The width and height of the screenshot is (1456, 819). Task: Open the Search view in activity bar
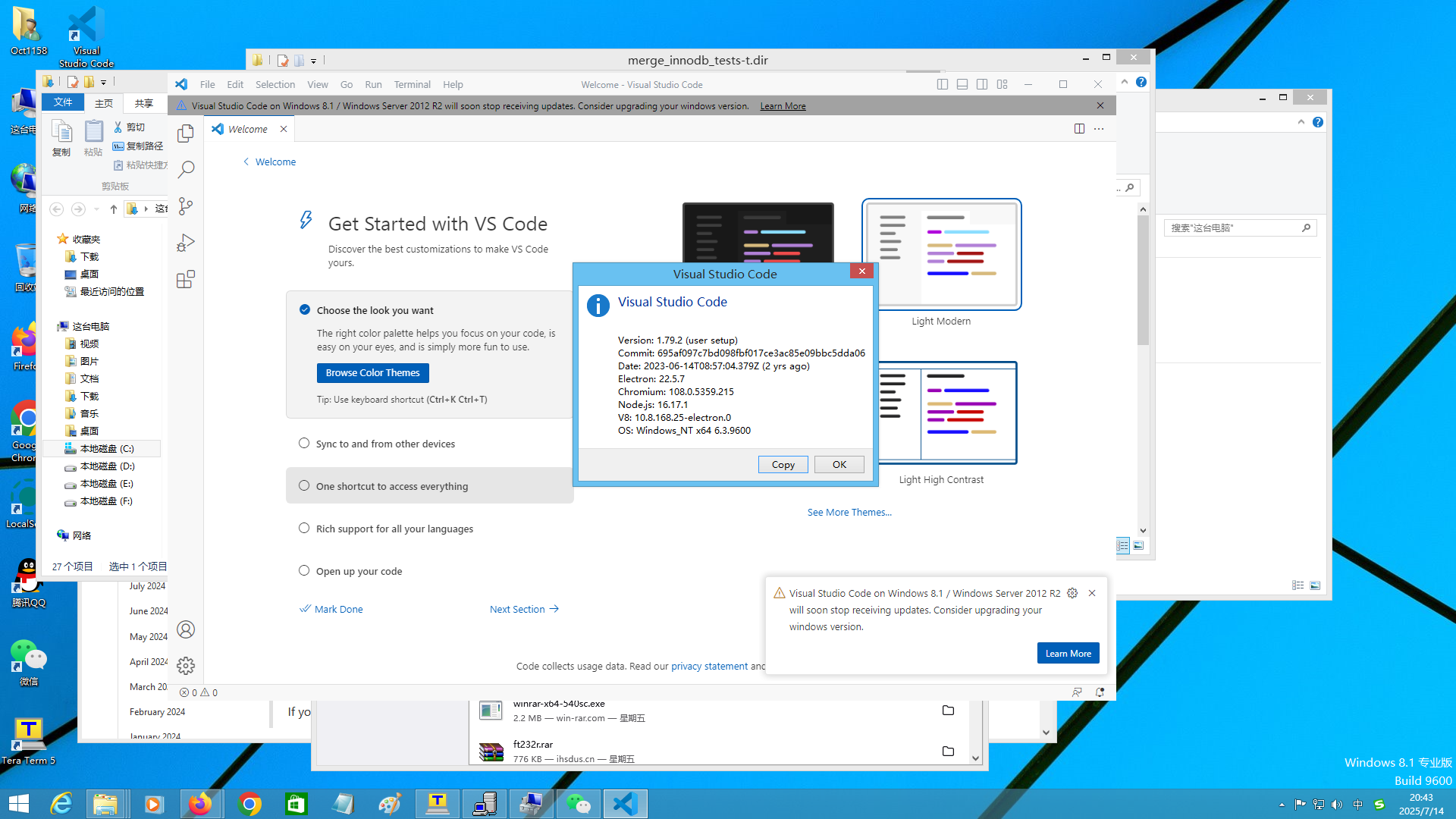[x=186, y=169]
